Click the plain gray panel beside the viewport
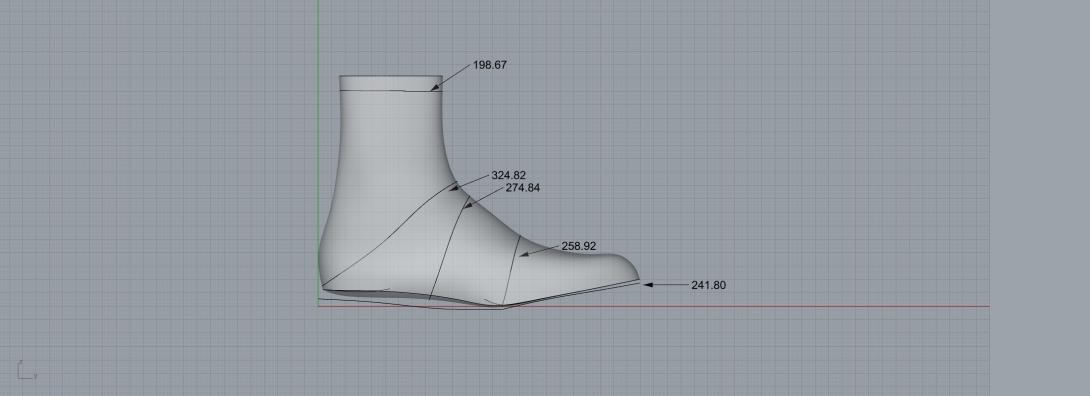The height and width of the screenshot is (396, 1090). coord(1039,198)
